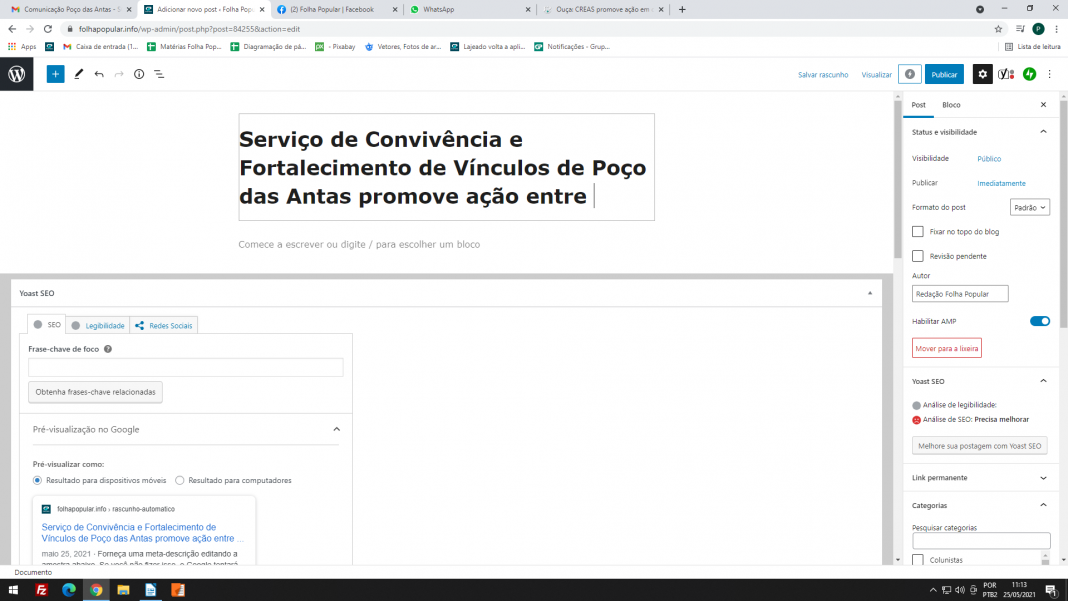
Task: Toggle the settings gear sidebar
Action: [983, 74]
